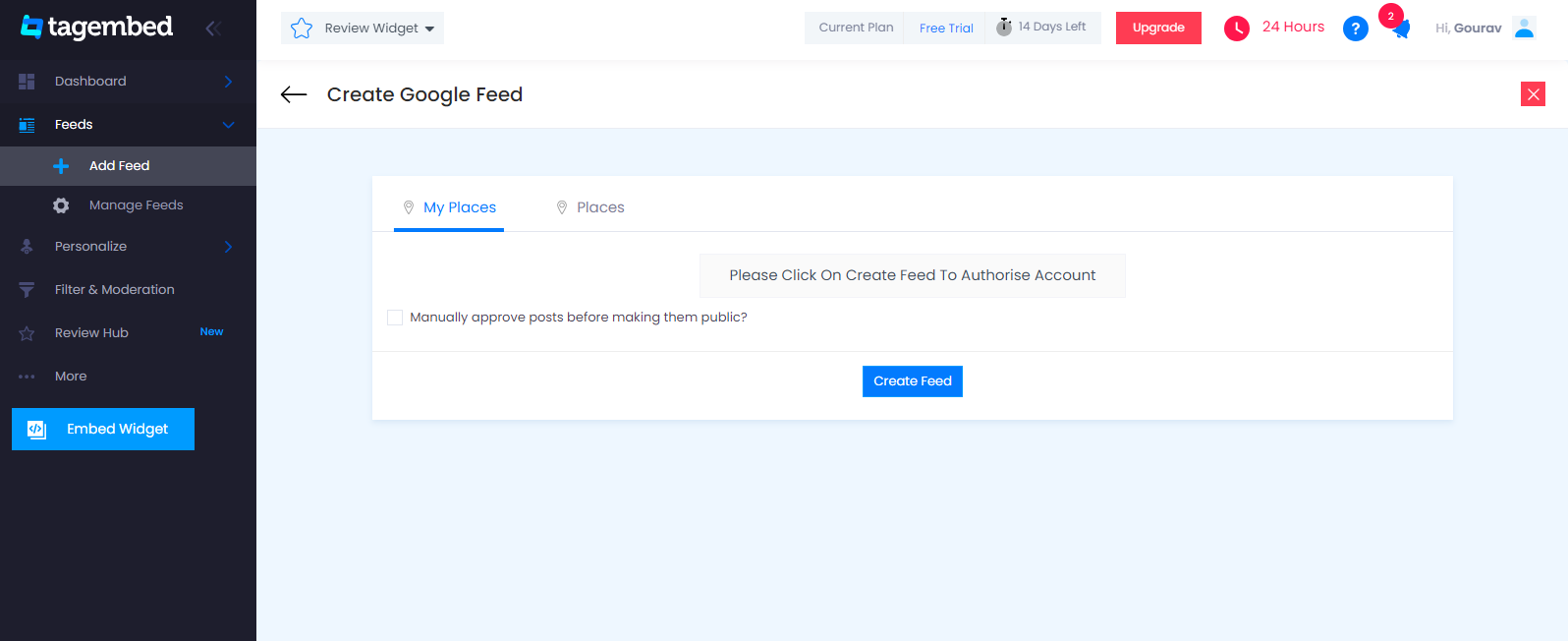The width and height of the screenshot is (1568, 641).
Task: Click the More three-dots icon
Action: pyautogui.click(x=27, y=377)
